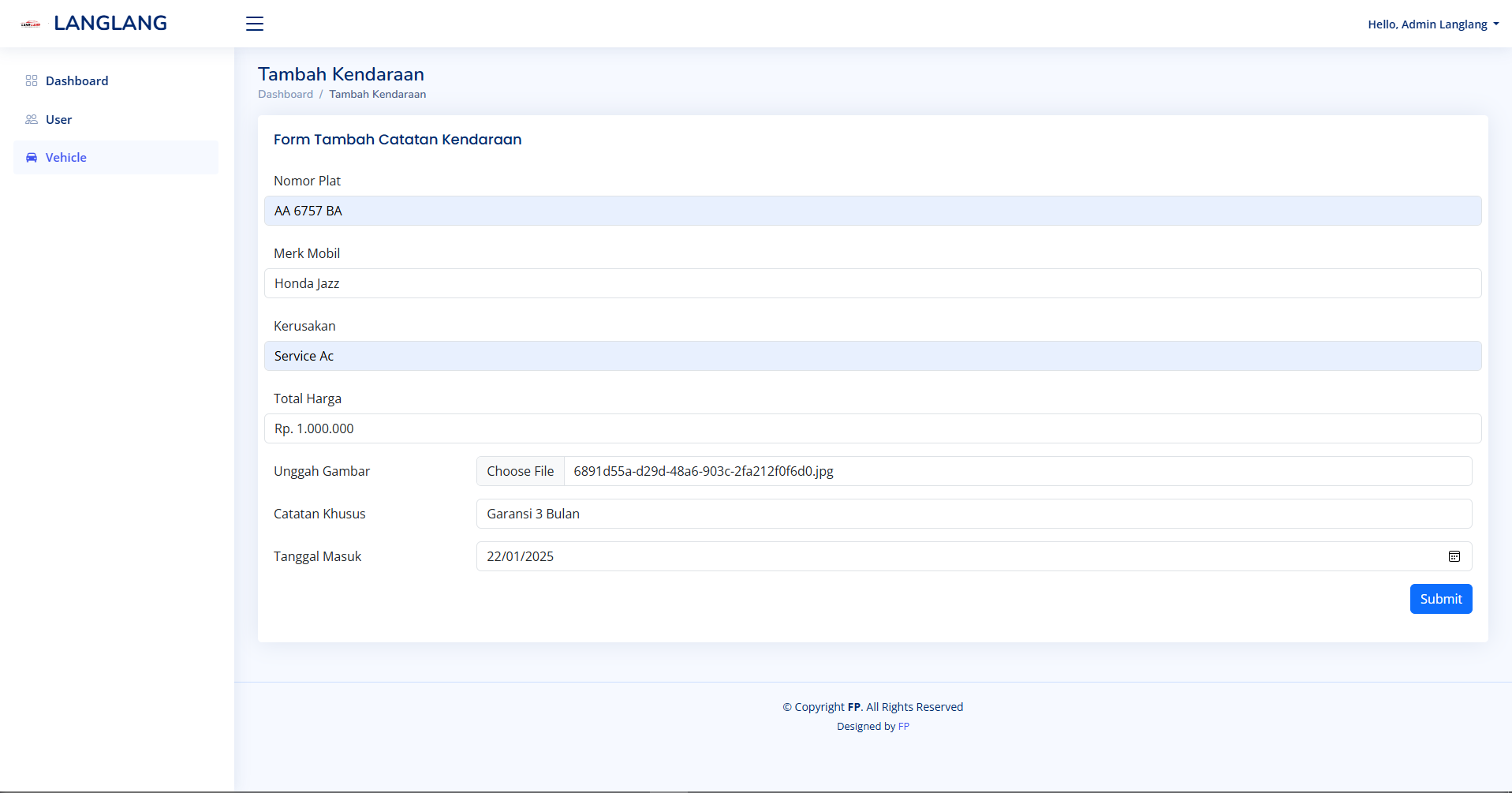Viewport: 1512px width, 793px height.
Task: Toggle the hamburger sidebar menu icon
Action: point(254,24)
